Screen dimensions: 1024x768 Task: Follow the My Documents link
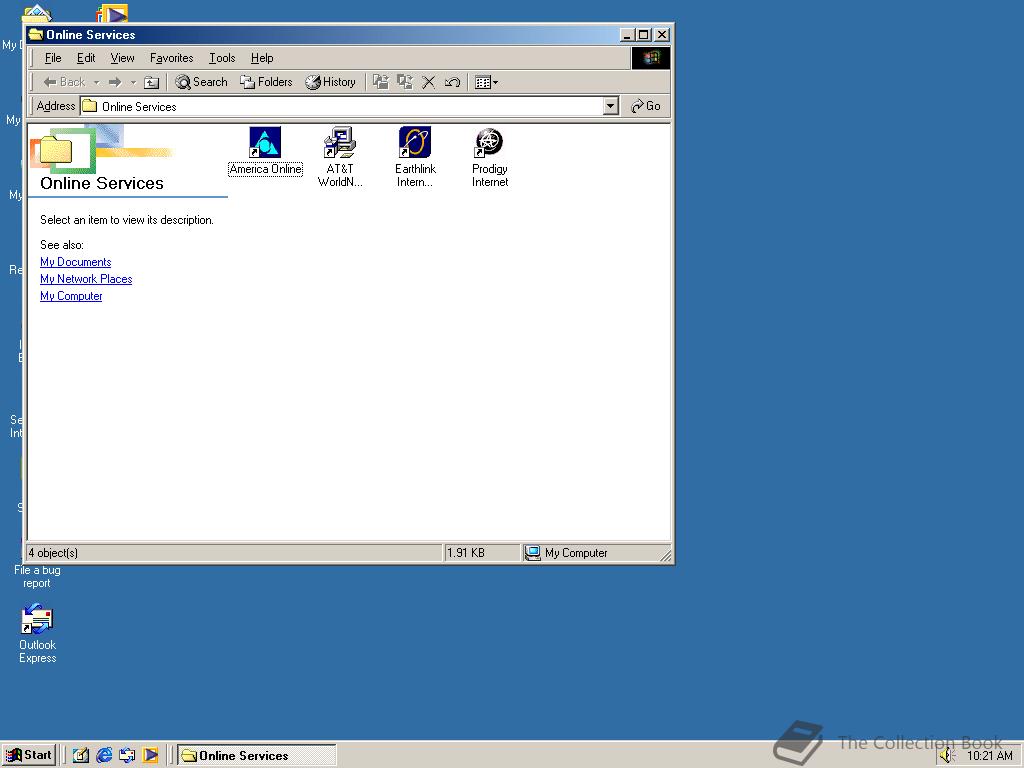pyautogui.click(x=75, y=261)
